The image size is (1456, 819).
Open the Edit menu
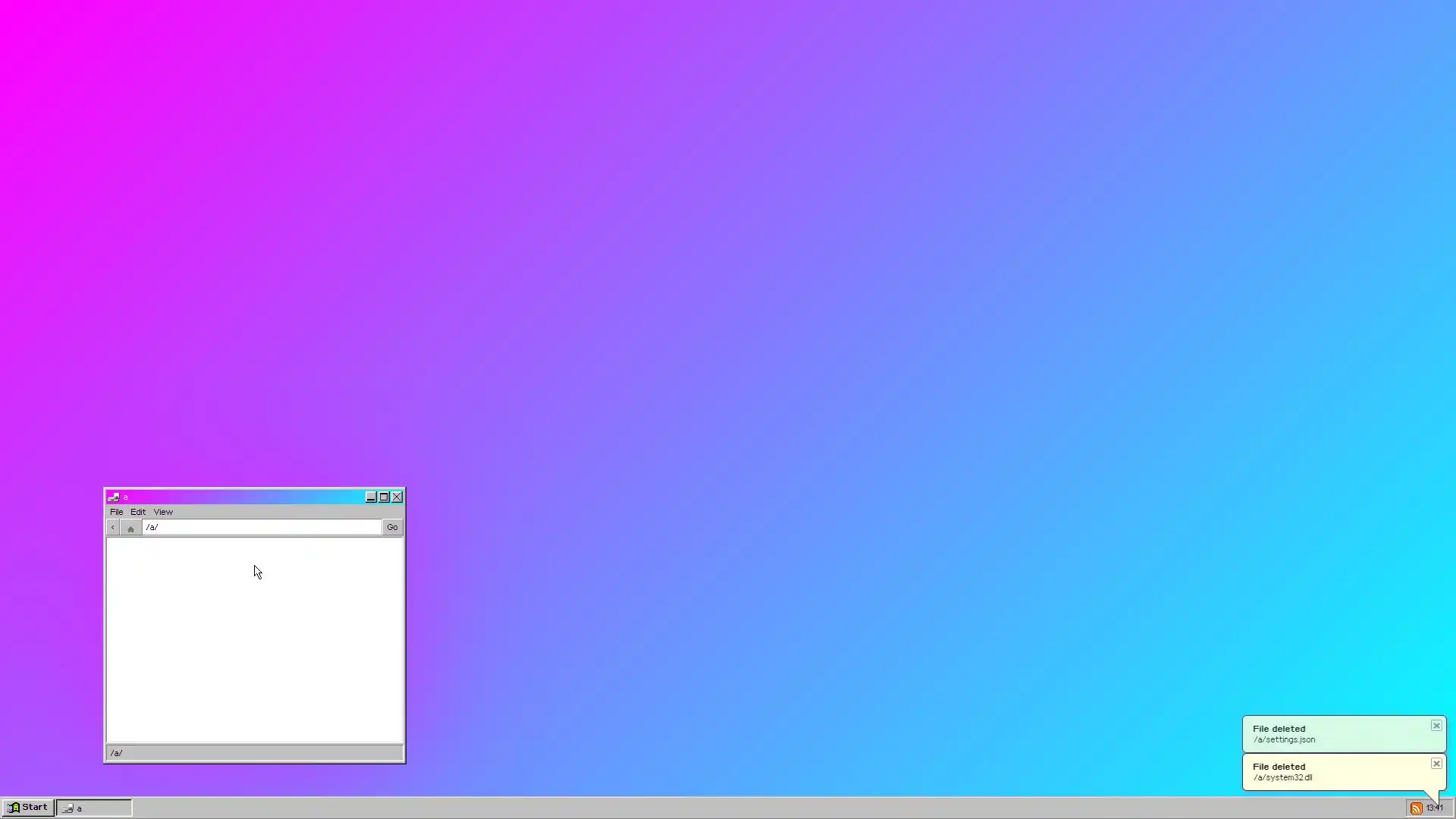[x=137, y=512]
